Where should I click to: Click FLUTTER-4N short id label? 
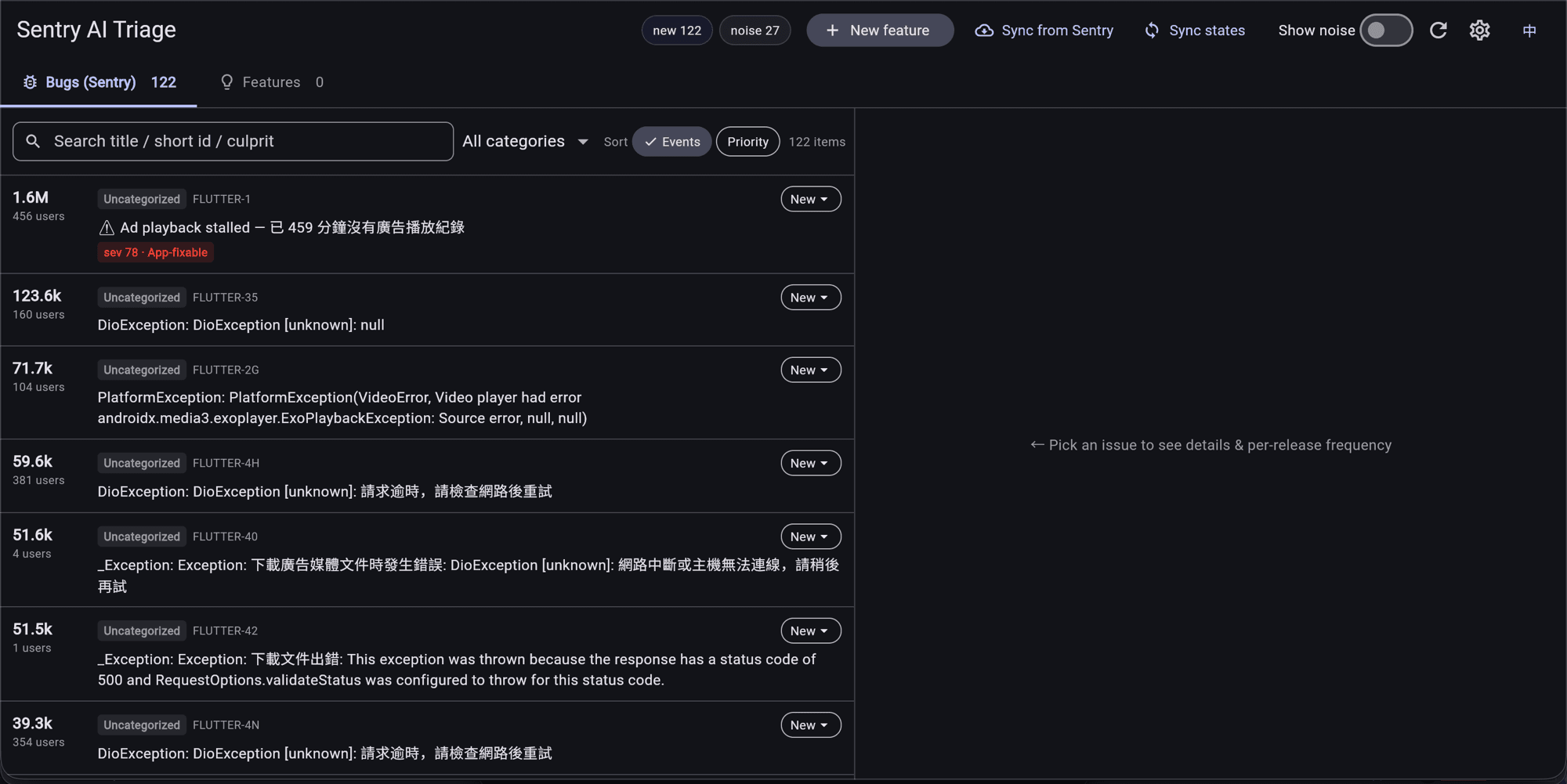click(226, 725)
